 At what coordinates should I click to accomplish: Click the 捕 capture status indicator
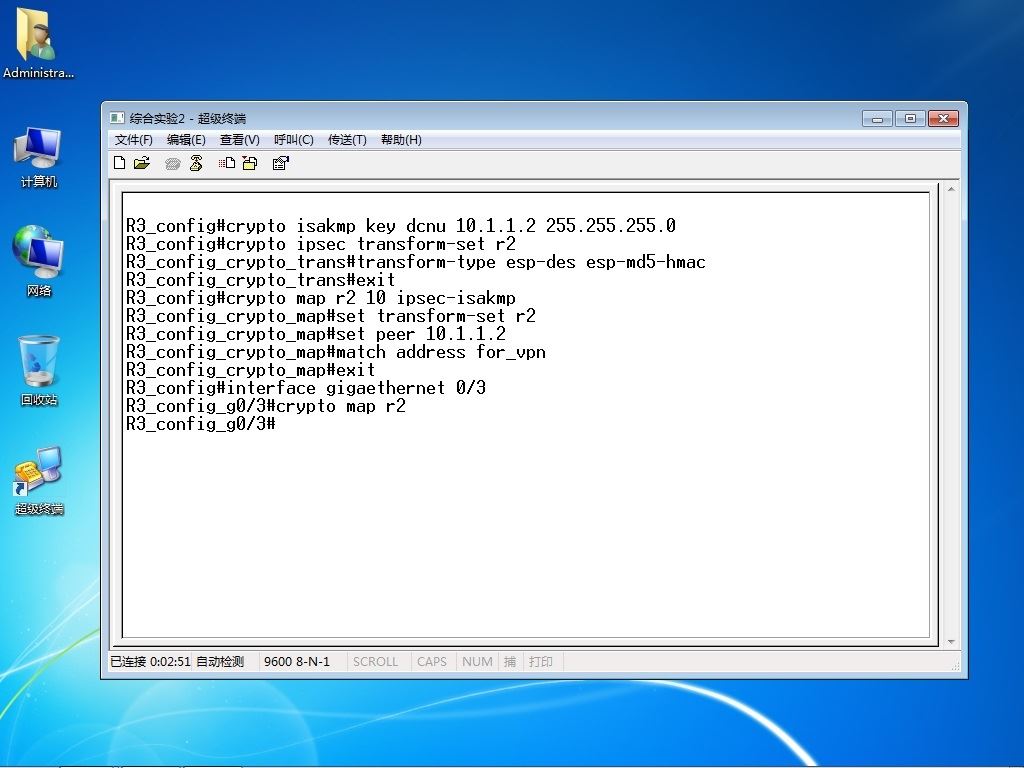[510, 662]
